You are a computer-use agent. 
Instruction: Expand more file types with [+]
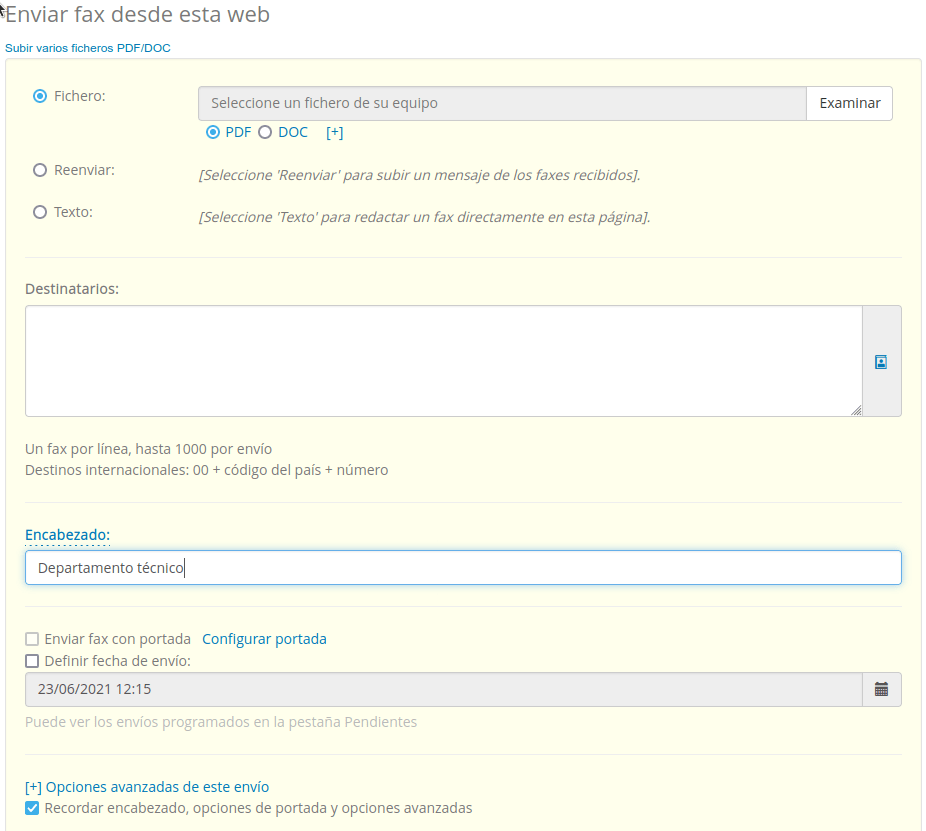pos(334,132)
